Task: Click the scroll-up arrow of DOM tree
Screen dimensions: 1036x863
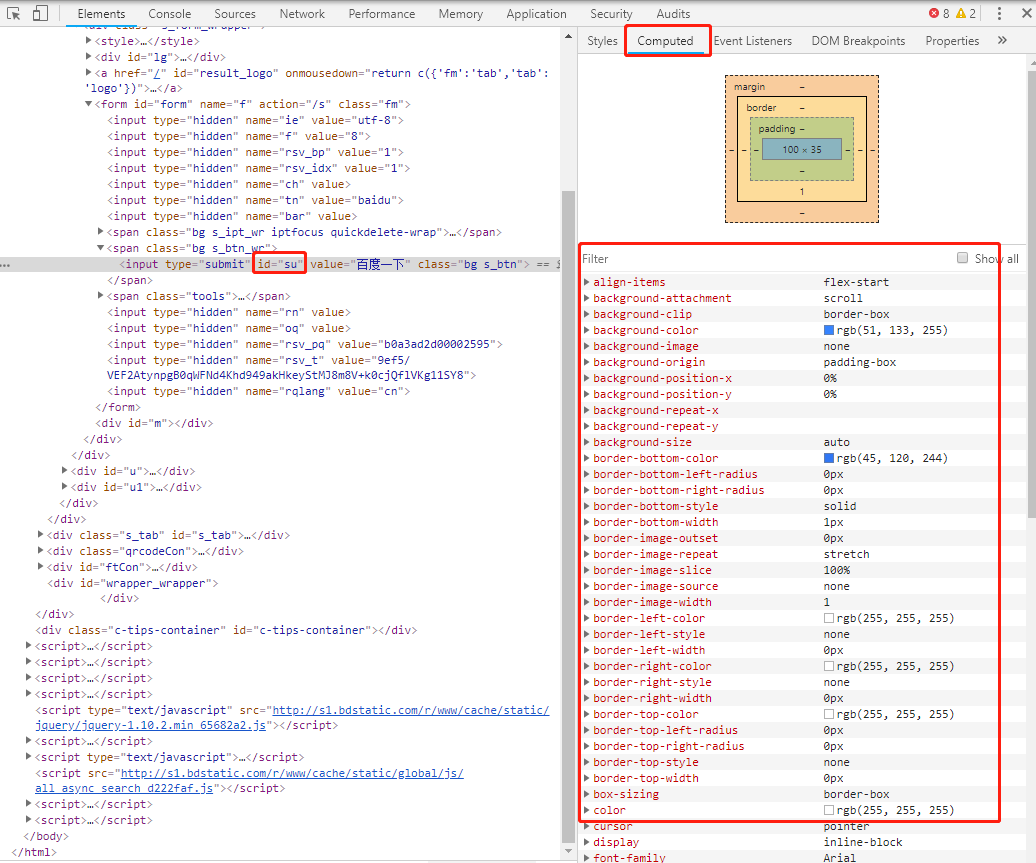Action: pos(568,36)
